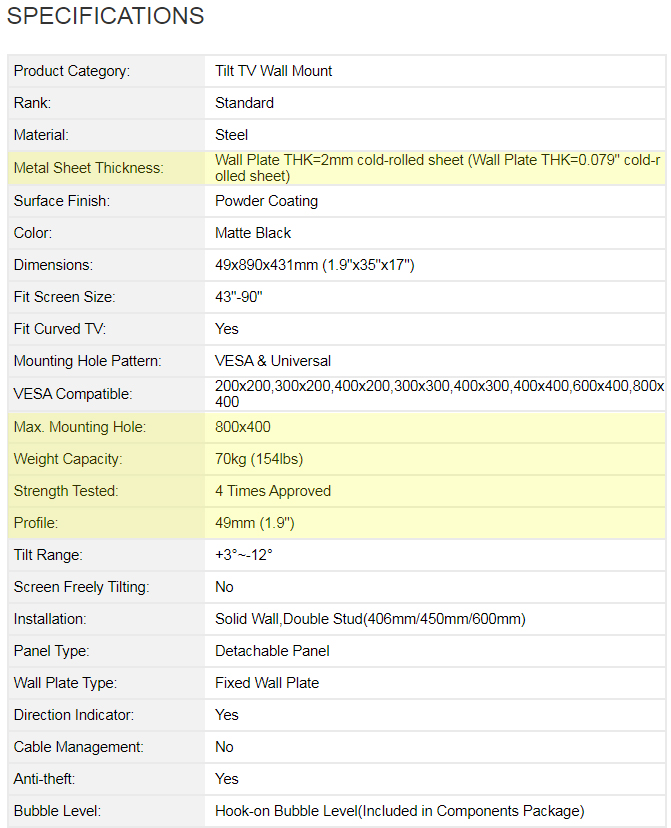Screen dimensions: 671x828
Task: Select the 70kg (154lbs) weight capacity value
Action: point(259,459)
